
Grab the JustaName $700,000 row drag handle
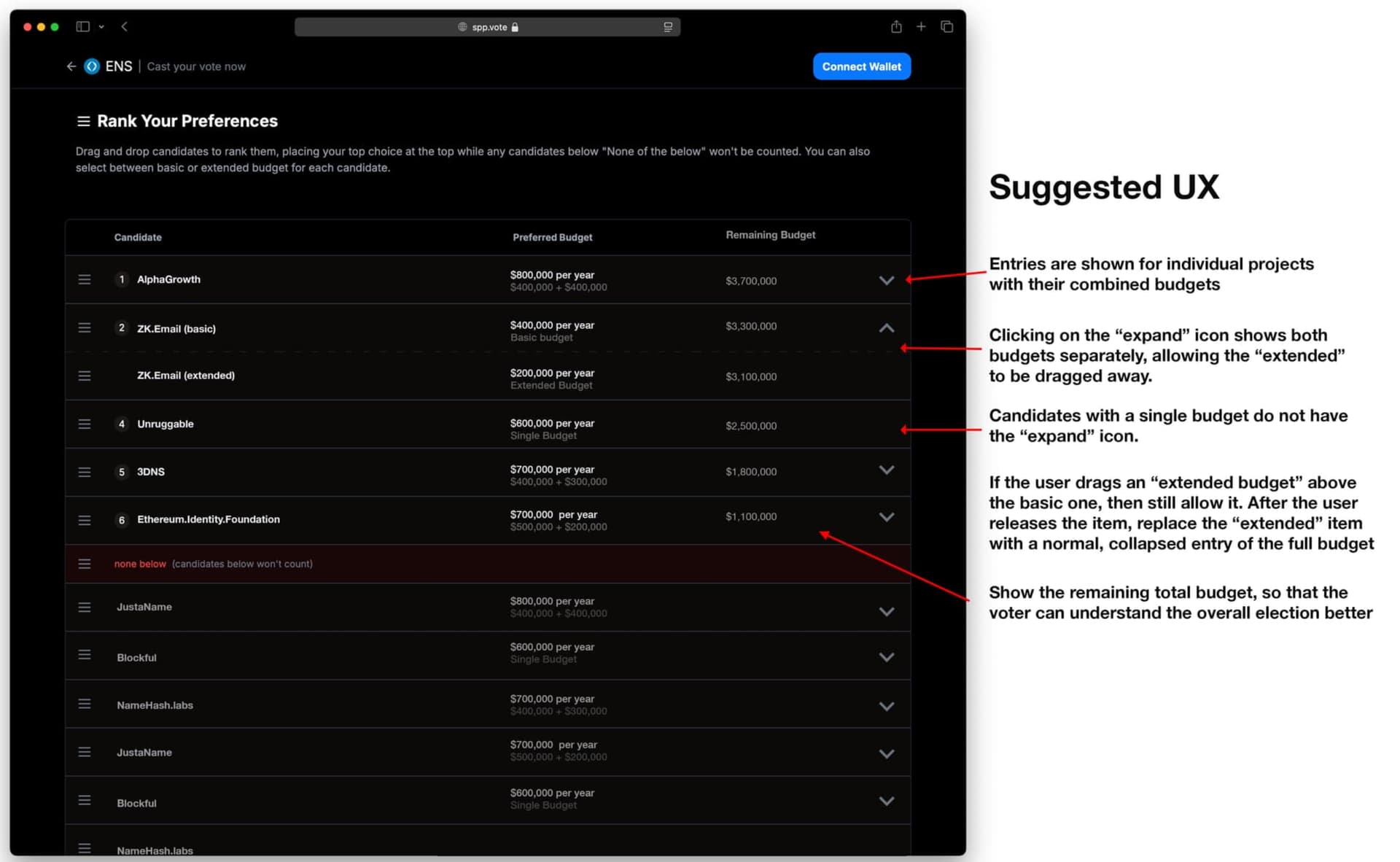point(85,752)
